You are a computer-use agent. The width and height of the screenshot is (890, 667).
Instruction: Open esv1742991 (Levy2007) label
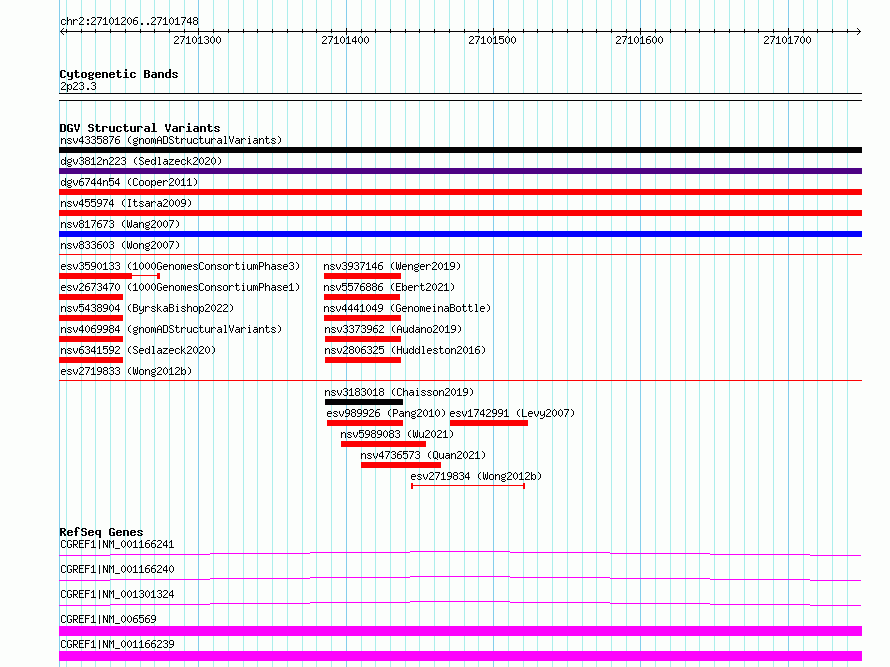point(512,413)
